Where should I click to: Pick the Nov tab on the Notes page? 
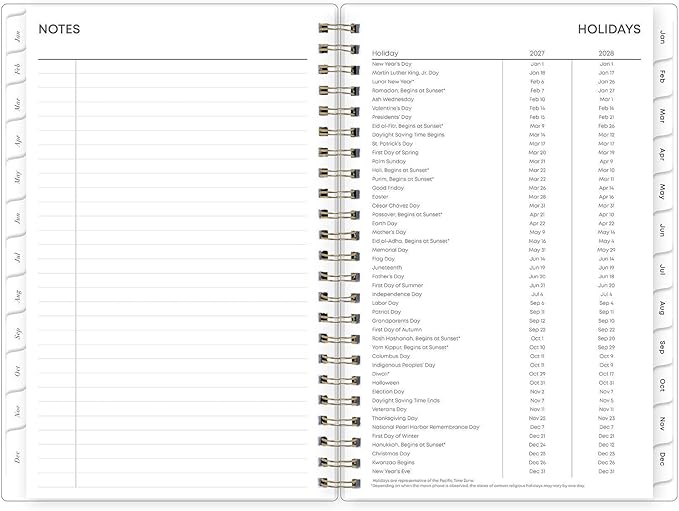[x=17, y=411]
